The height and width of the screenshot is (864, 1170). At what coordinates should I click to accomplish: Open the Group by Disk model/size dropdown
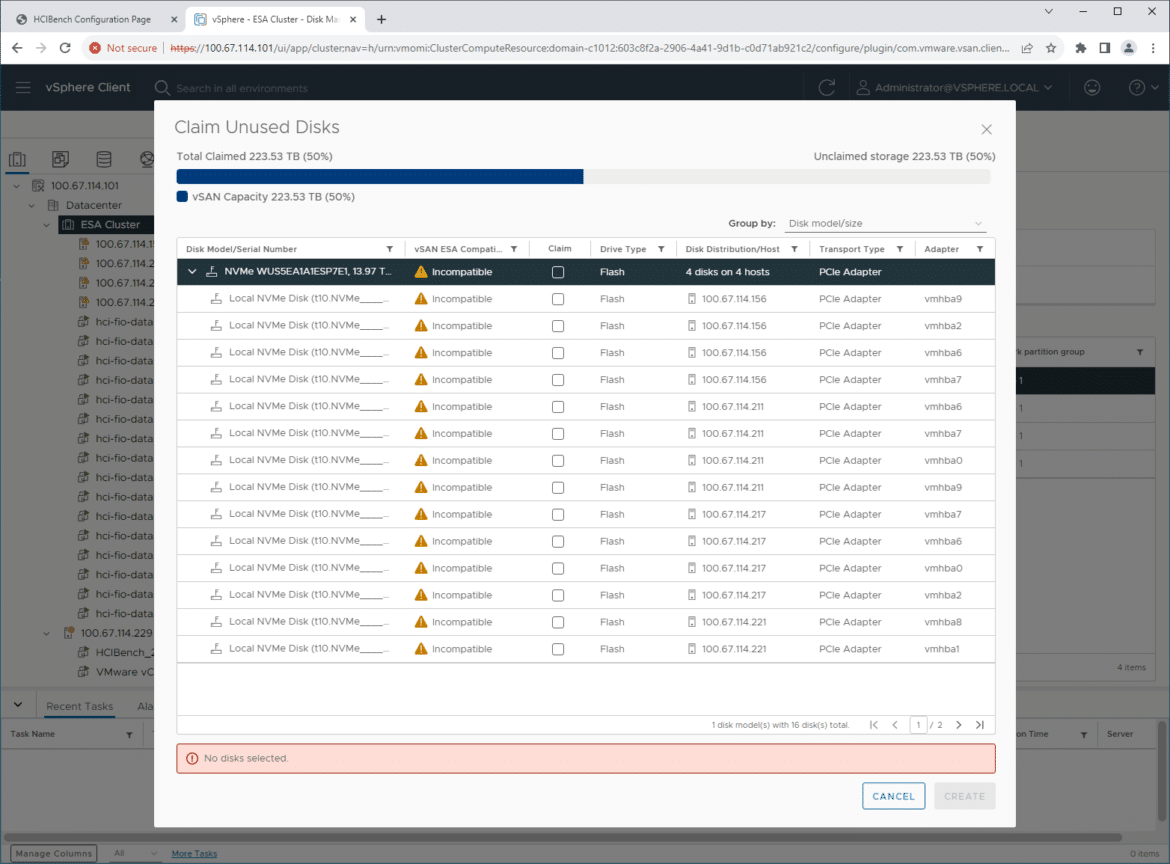coord(885,223)
